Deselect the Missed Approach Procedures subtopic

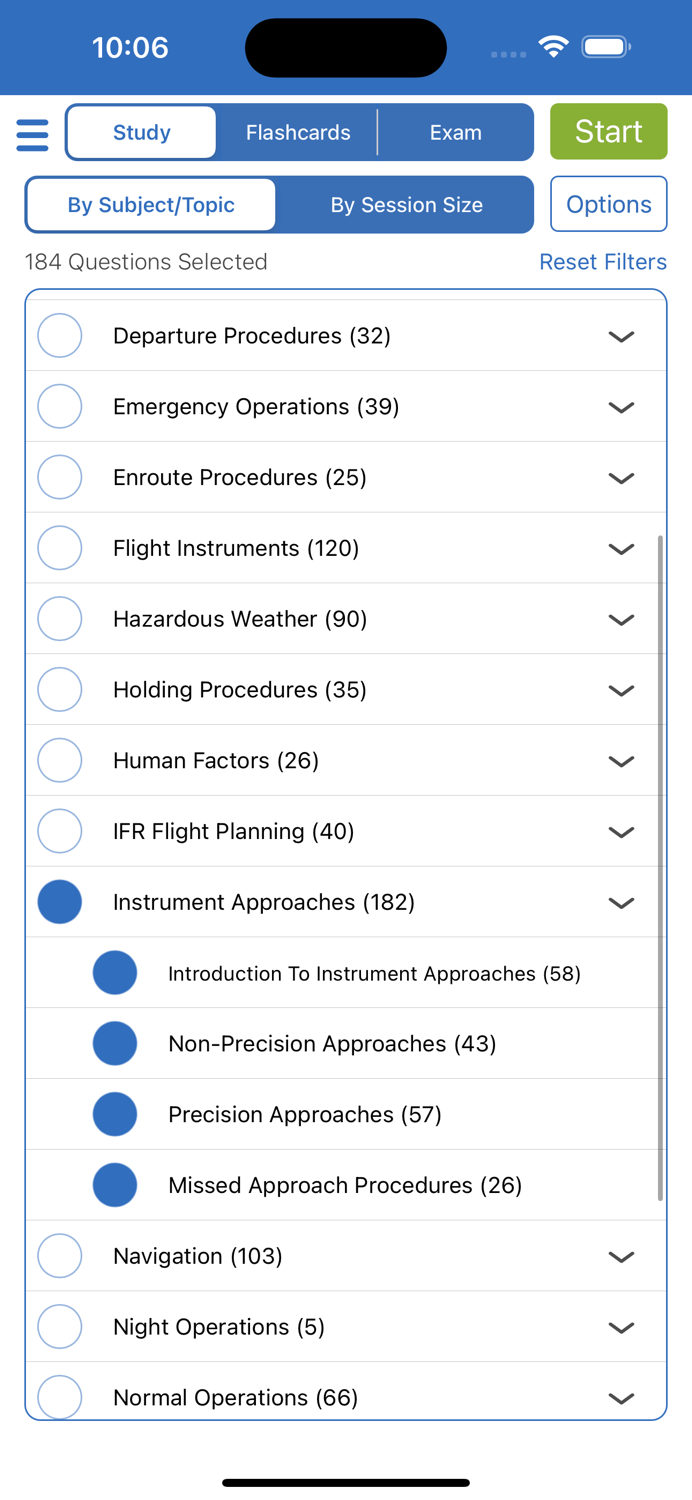115,1184
